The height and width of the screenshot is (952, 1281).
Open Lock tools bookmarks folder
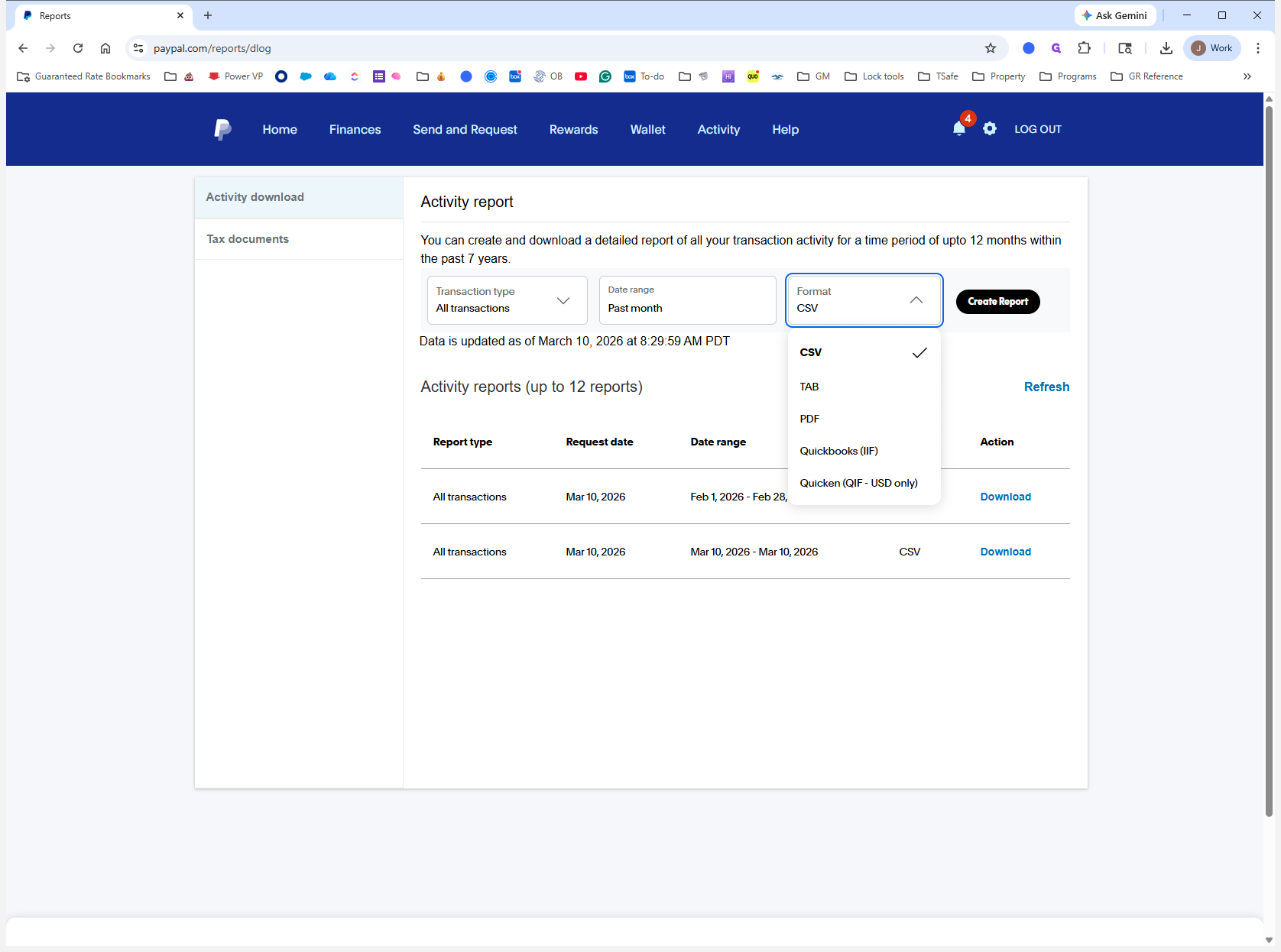tap(874, 76)
